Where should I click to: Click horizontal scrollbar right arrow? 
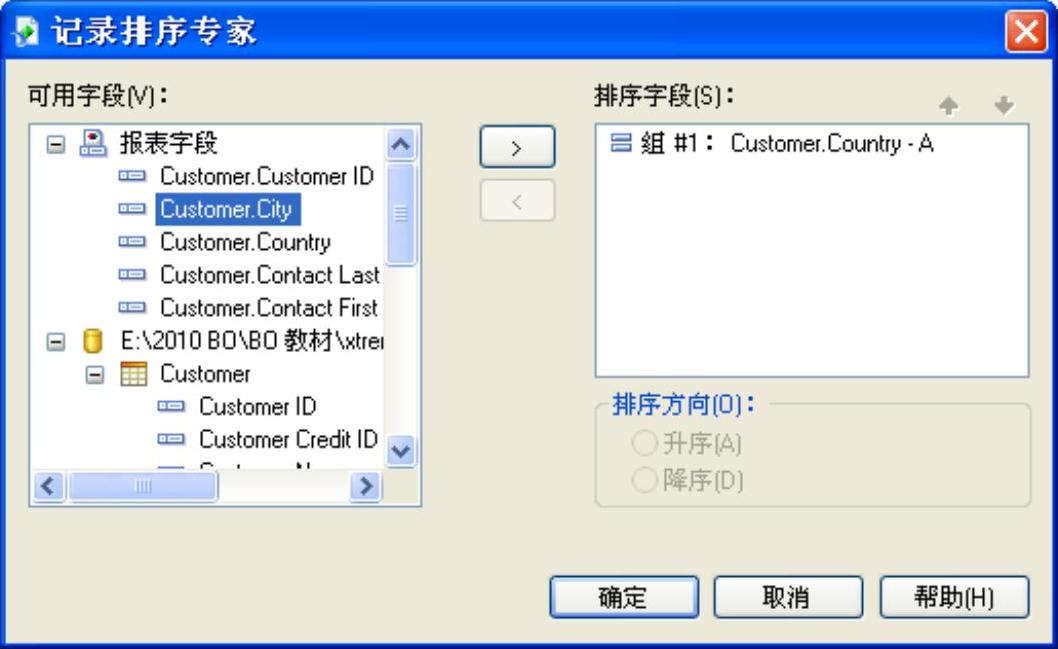[x=366, y=486]
